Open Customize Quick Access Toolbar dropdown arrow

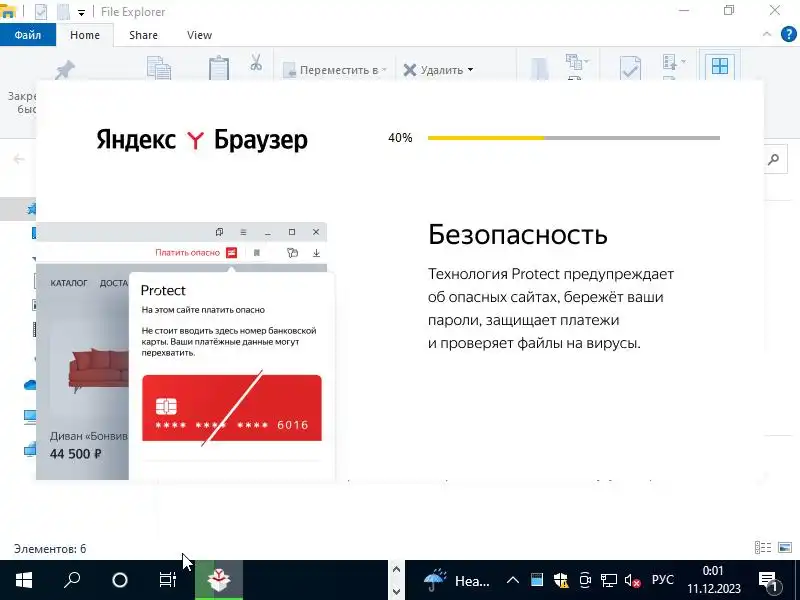[x=81, y=13]
